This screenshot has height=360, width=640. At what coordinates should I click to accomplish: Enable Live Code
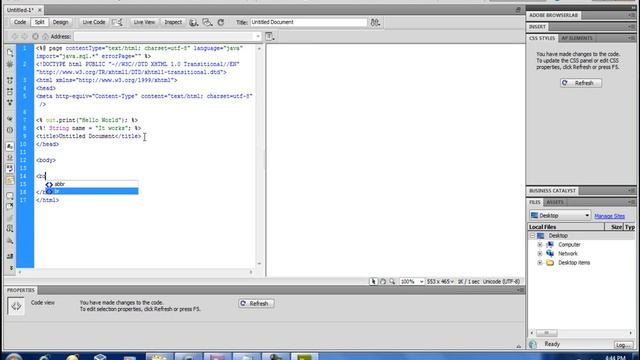click(93, 22)
